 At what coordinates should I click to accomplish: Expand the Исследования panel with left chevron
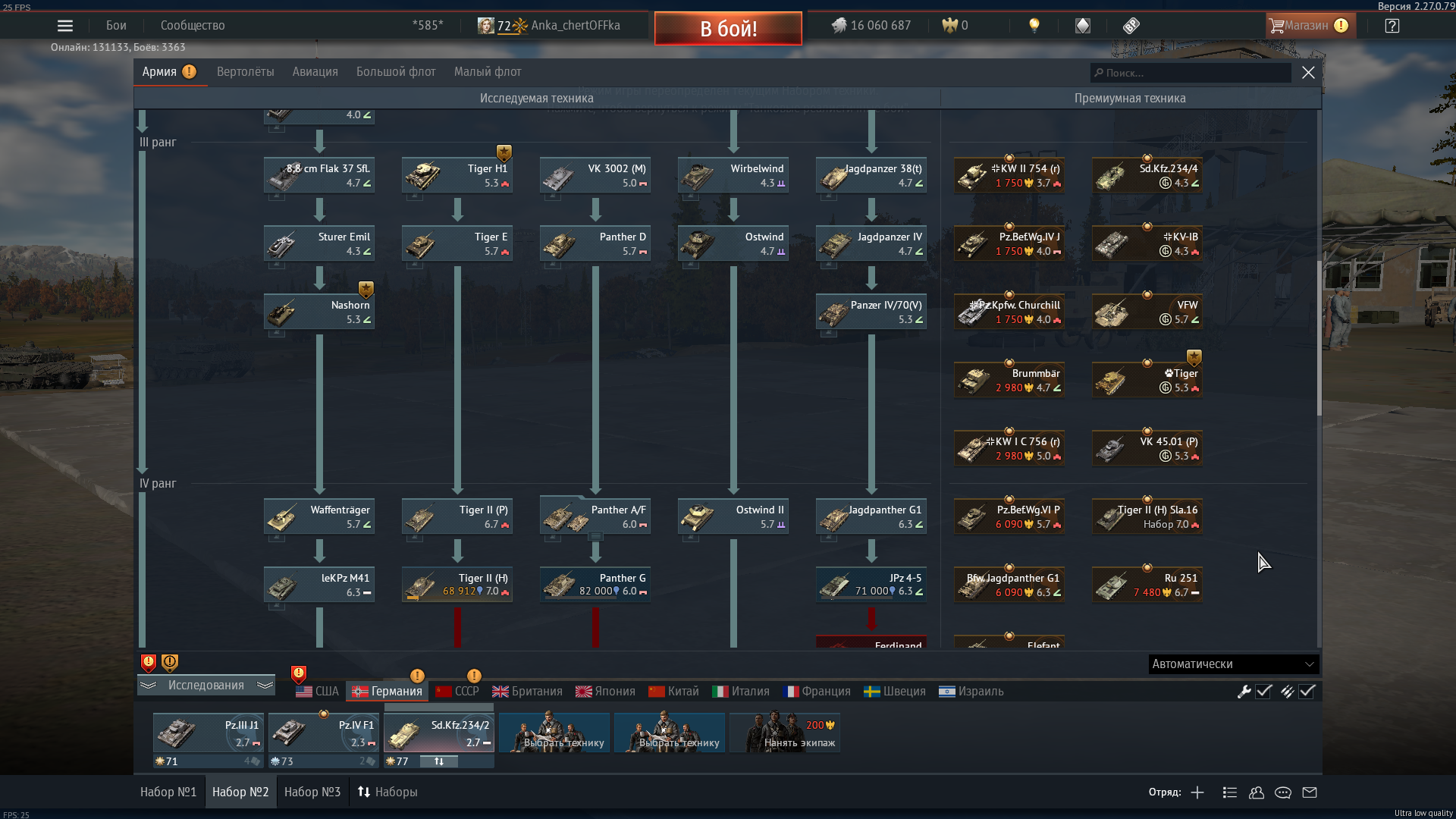point(149,686)
